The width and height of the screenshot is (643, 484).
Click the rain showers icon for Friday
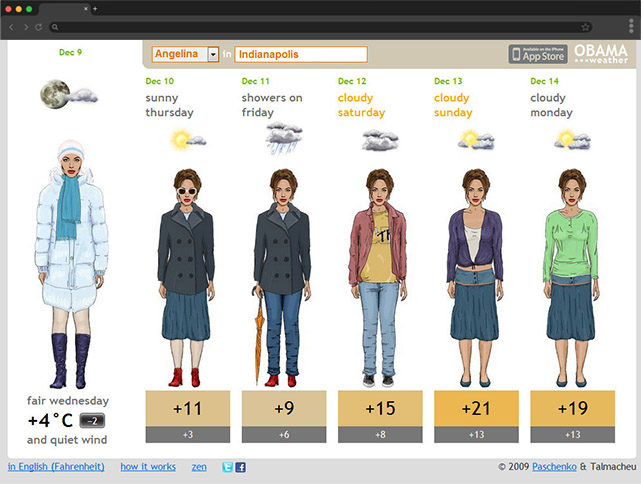(x=283, y=138)
